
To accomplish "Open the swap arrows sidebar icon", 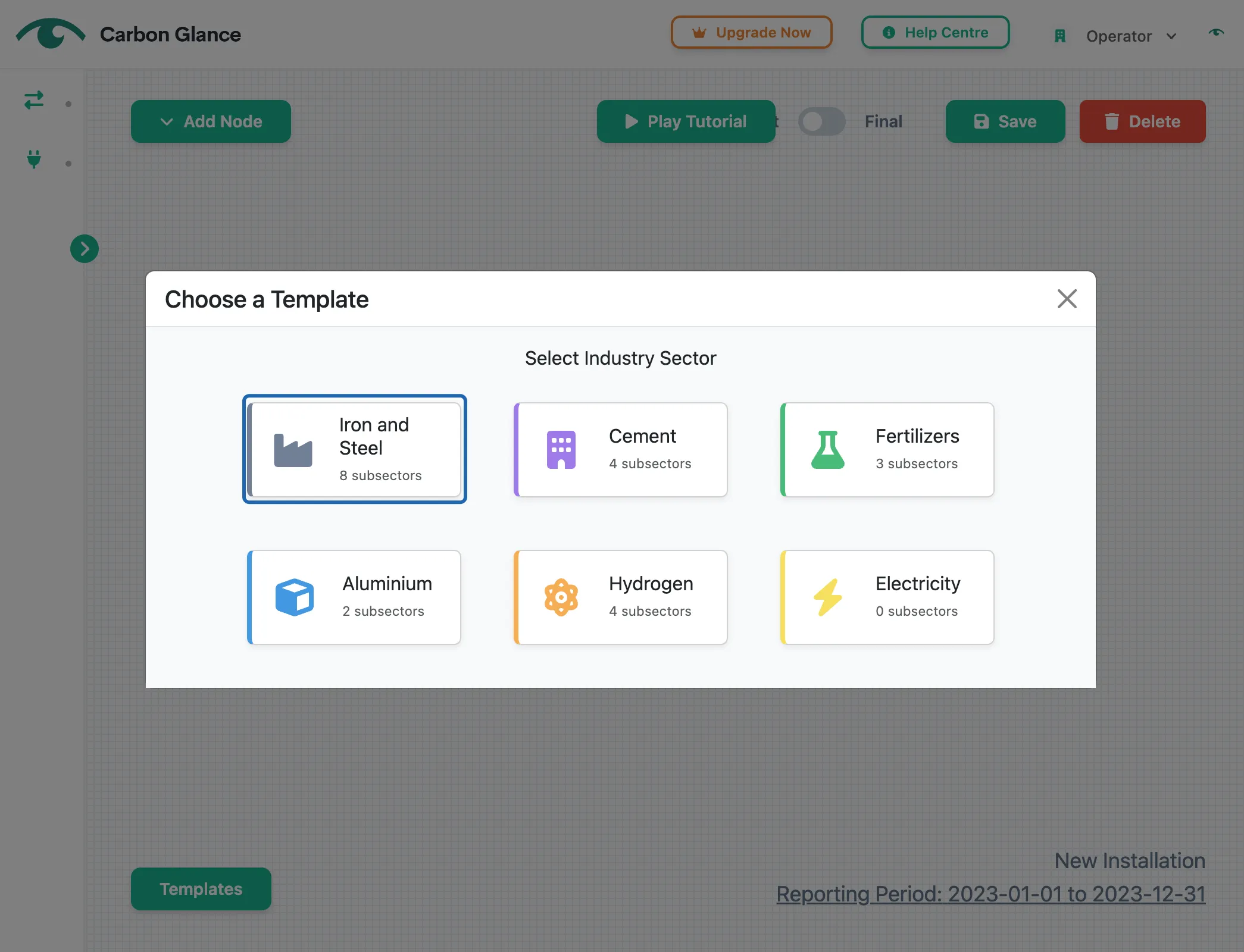I will [x=34, y=99].
